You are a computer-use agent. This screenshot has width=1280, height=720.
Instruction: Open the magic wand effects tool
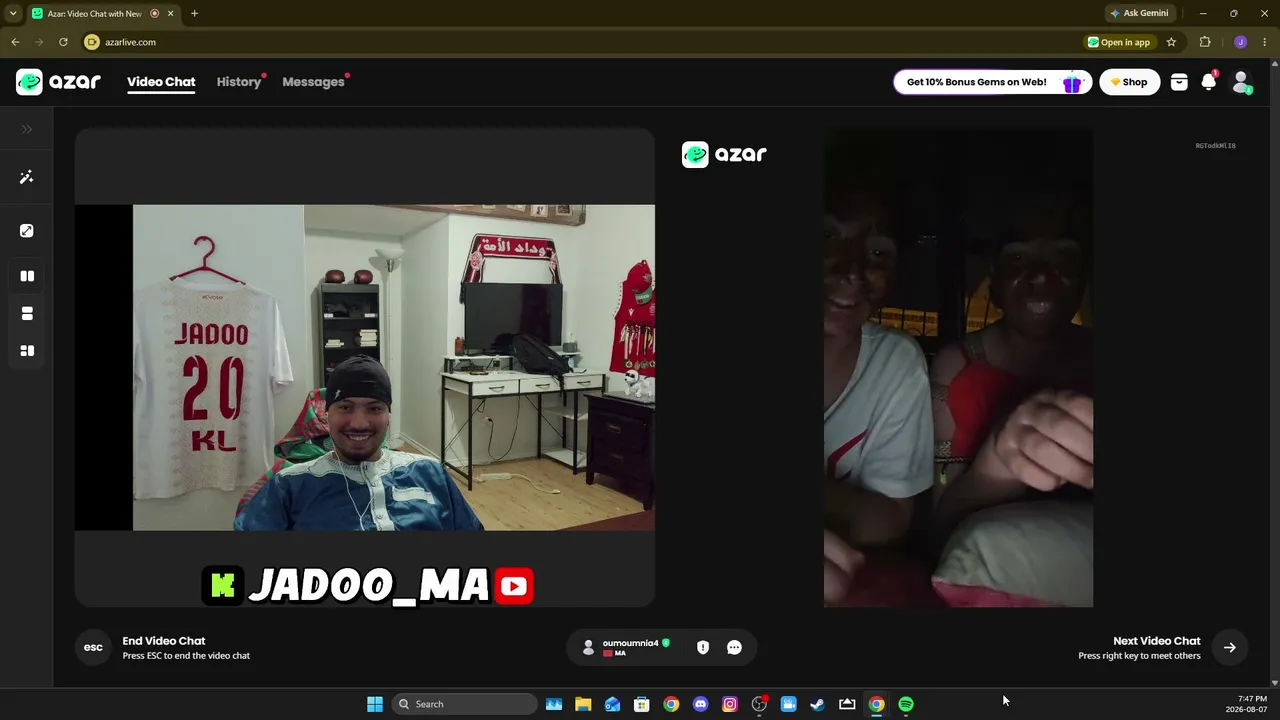tap(27, 177)
